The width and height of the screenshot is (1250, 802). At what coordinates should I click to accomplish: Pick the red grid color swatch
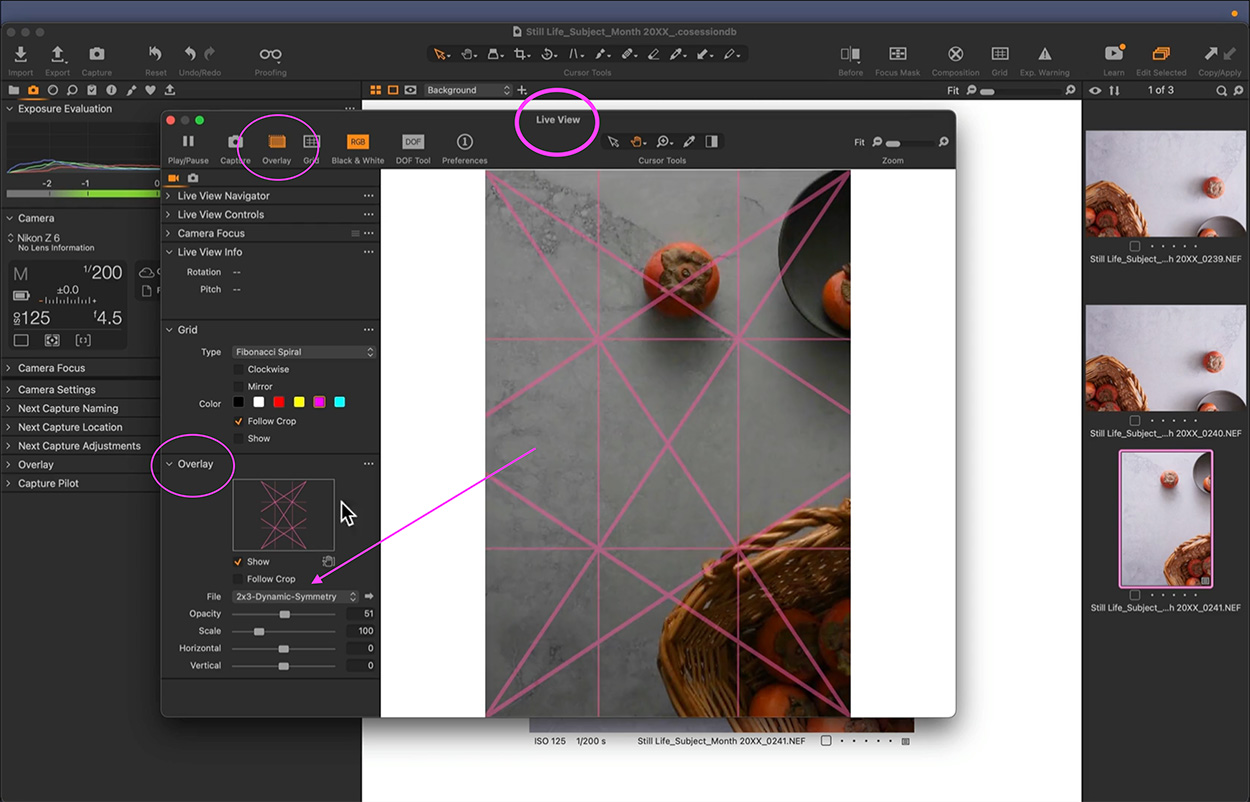(x=279, y=402)
